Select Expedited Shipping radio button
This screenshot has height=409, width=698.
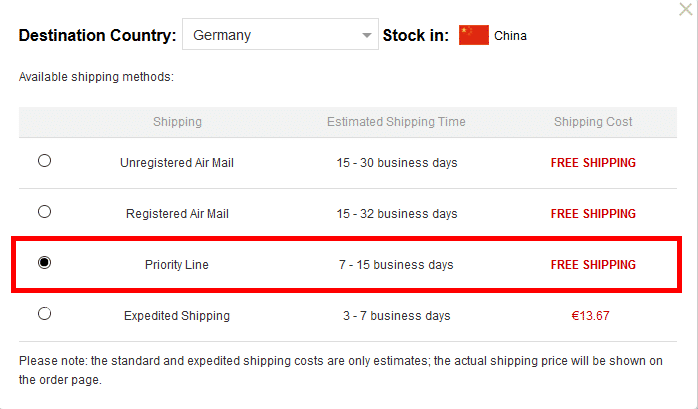[x=45, y=314]
